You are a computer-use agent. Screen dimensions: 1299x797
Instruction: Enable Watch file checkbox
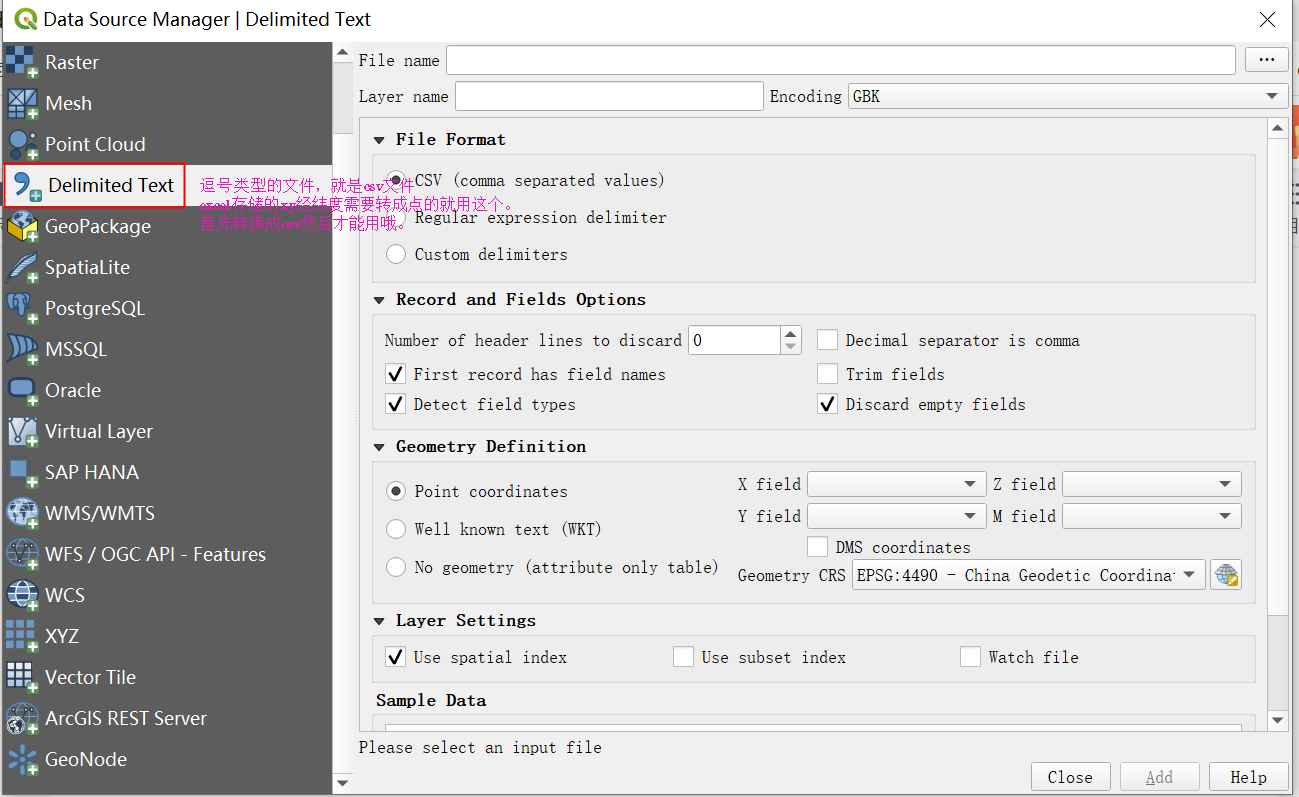point(970,657)
